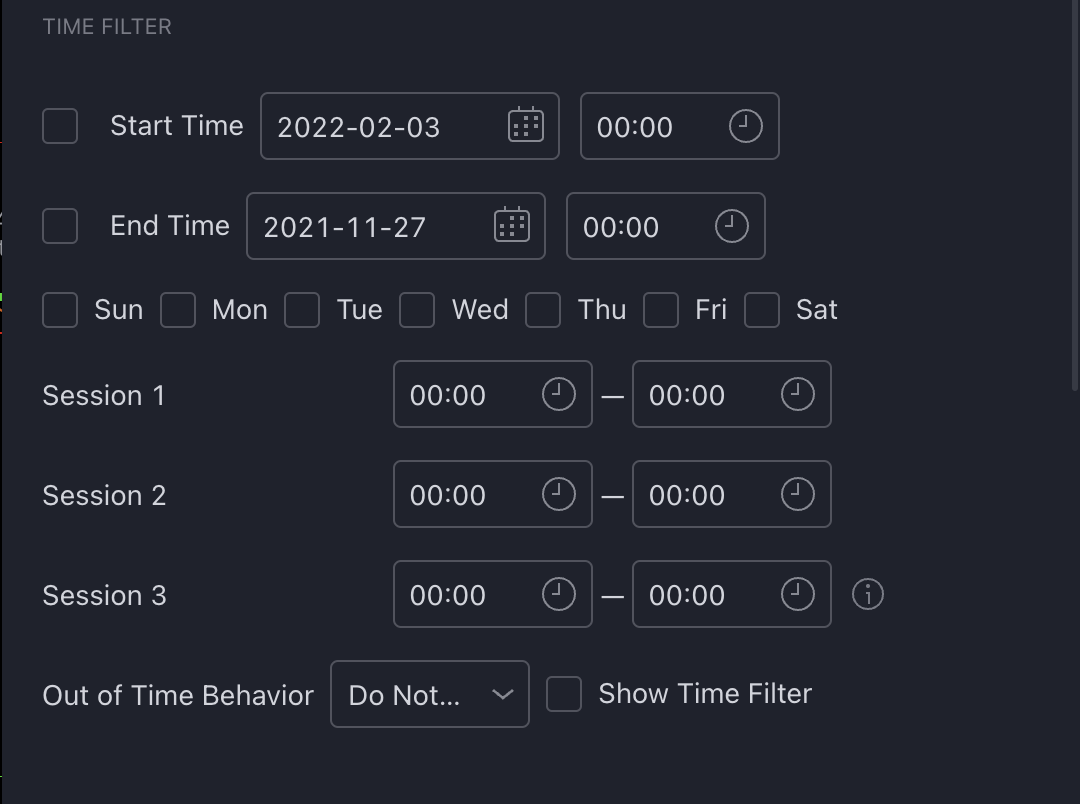Enable the Start Time checkbox
The image size is (1080, 804).
(x=60, y=126)
